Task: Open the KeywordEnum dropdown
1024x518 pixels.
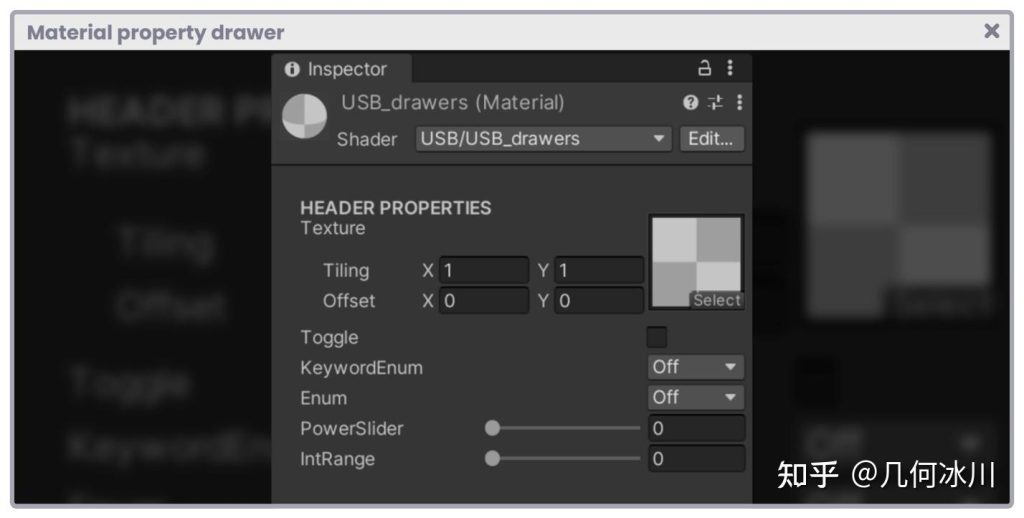Action: 696,367
